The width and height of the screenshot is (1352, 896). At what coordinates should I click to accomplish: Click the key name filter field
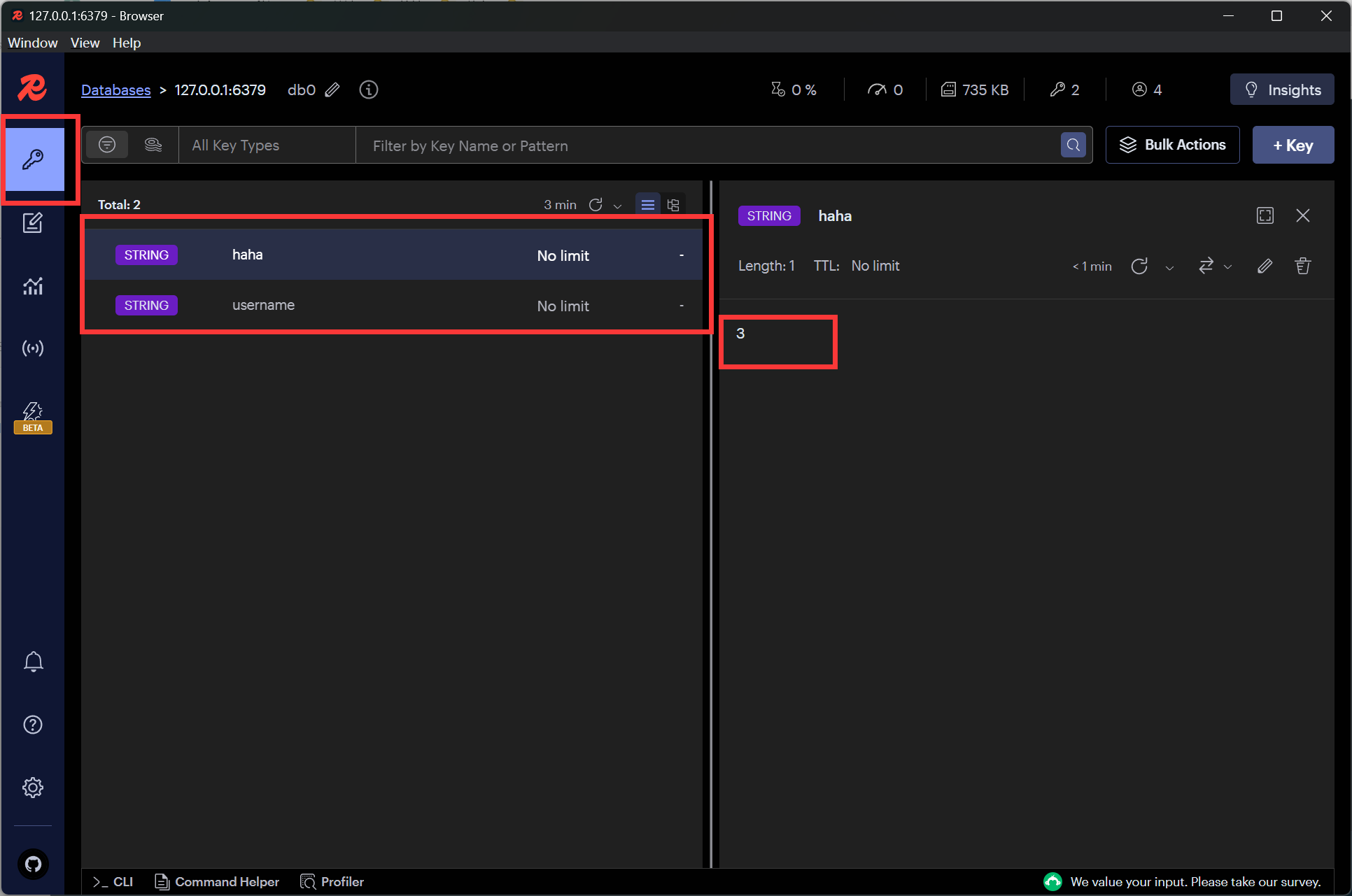point(707,145)
